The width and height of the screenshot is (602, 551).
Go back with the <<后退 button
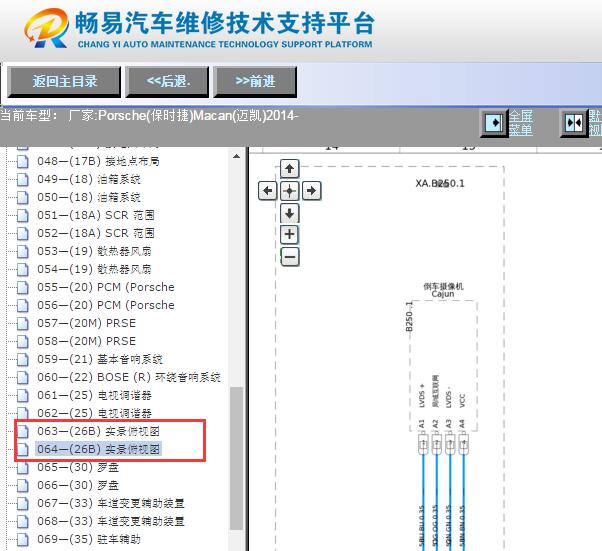(167, 81)
